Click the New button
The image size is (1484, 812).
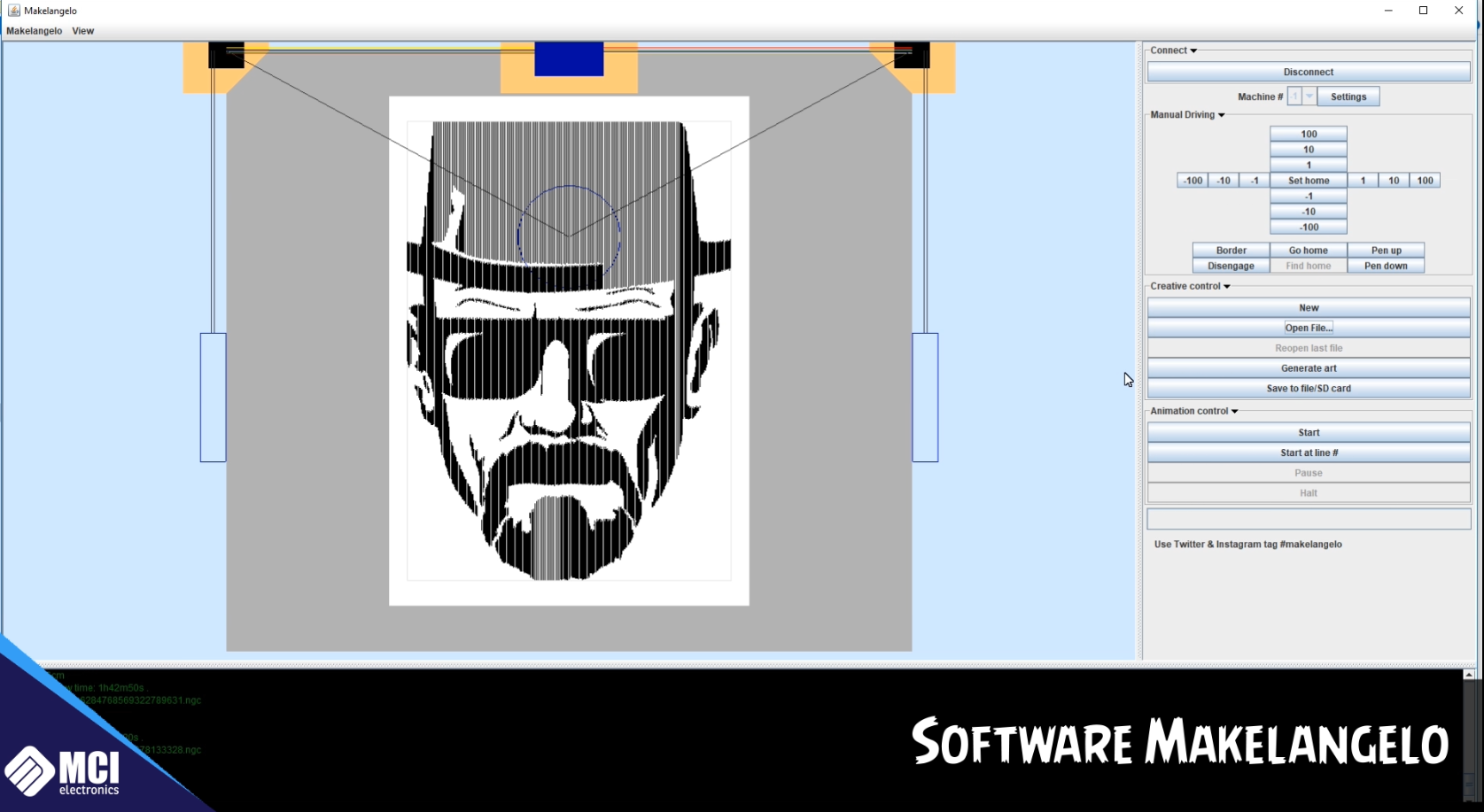pyautogui.click(x=1309, y=308)
